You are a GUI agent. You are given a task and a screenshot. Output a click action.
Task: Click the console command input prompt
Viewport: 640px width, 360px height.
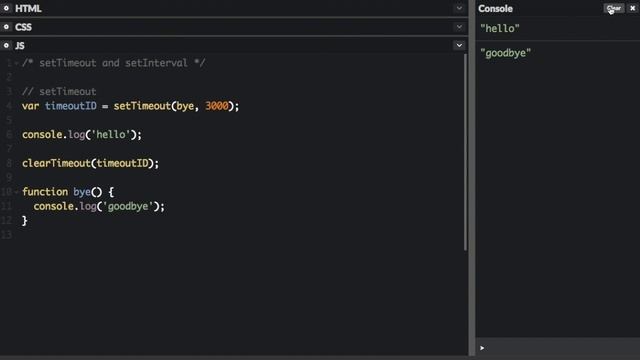(x=558, y=348)
